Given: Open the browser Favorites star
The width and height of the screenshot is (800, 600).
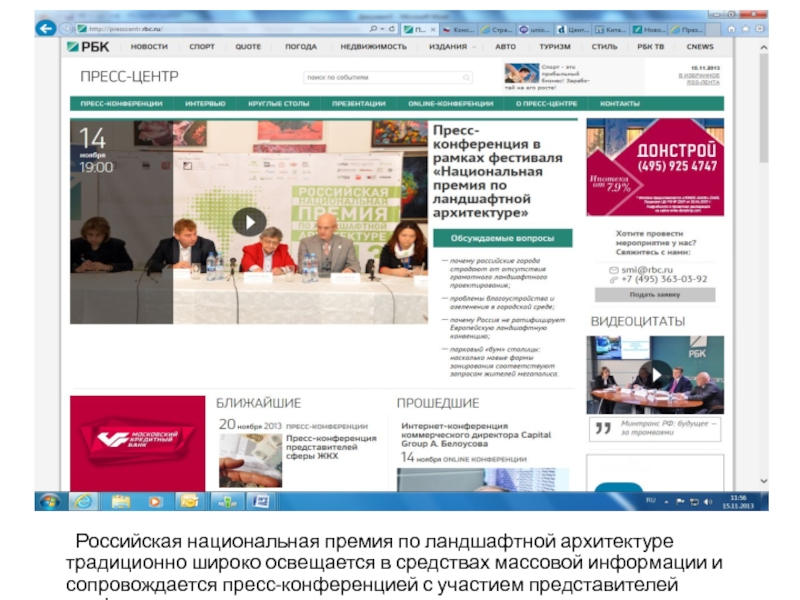Looking at the screenshot, I should coord(745,29).
